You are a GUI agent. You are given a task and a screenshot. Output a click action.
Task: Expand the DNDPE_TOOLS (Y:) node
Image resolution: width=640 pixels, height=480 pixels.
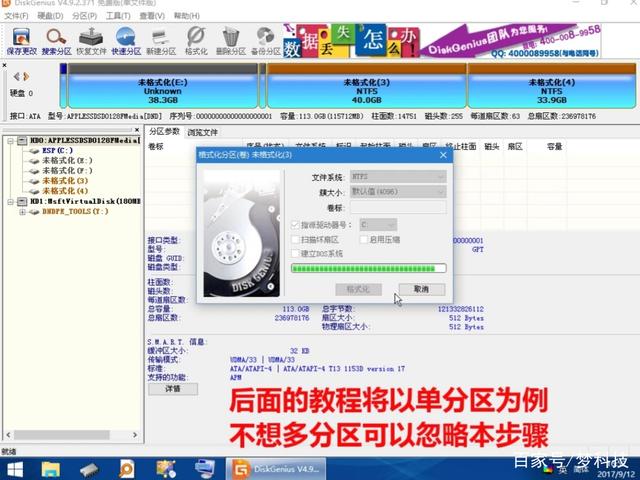[x=22, y=212]
